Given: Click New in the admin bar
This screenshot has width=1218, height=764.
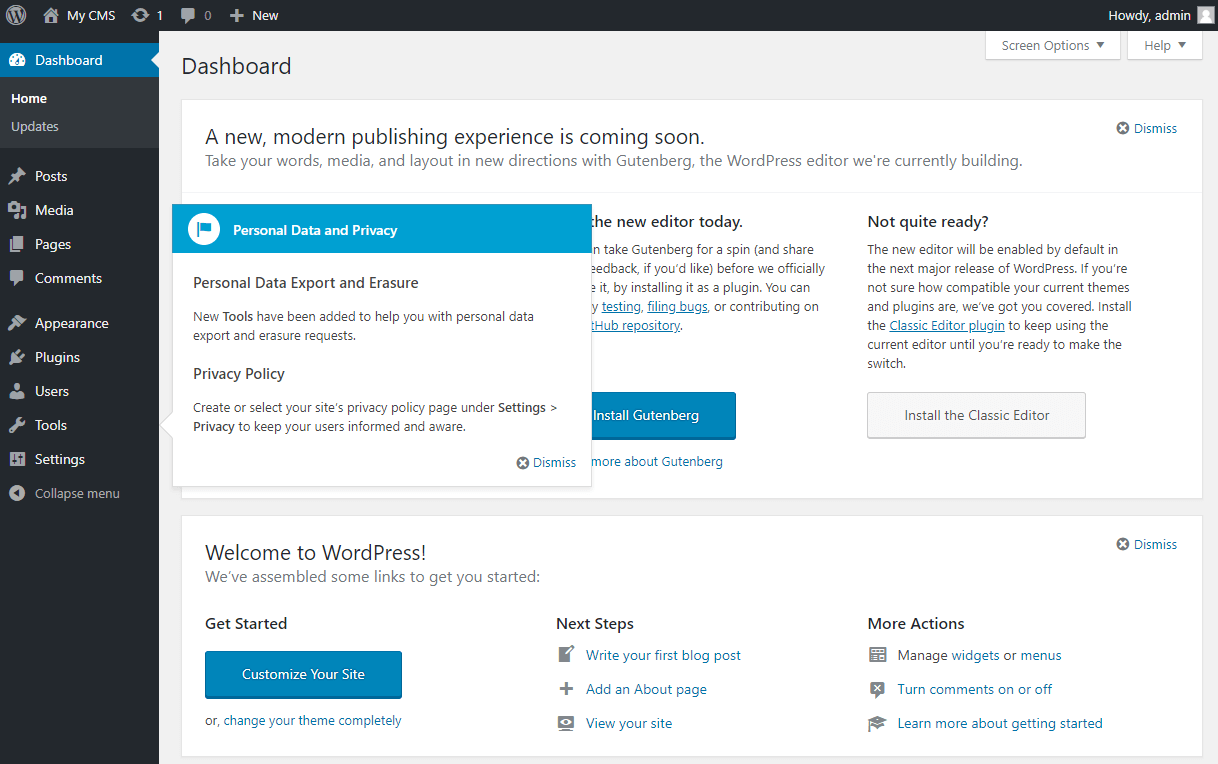Looking at the screenshot, I should (x=265, y=15).
